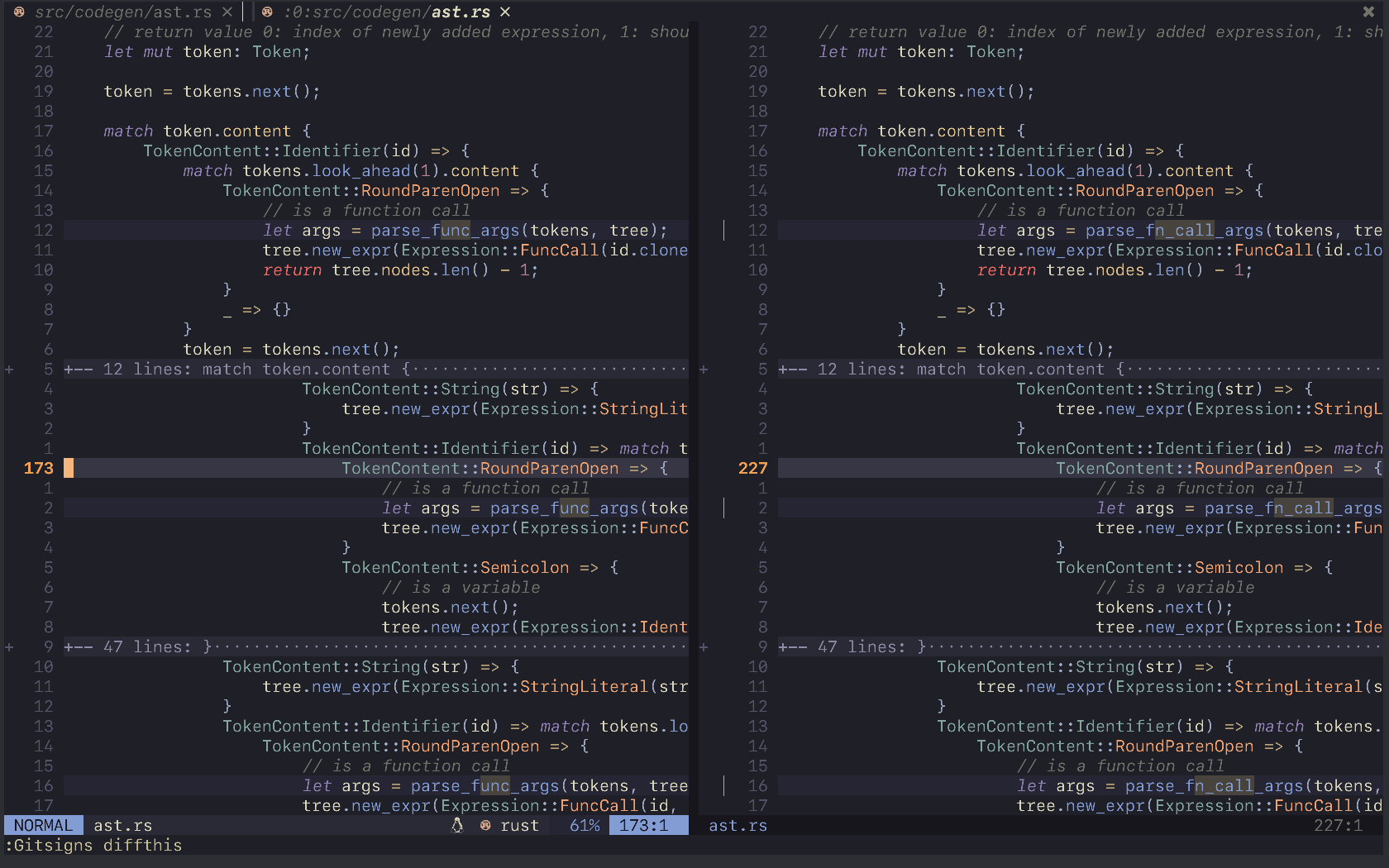Image resolution: width=1389 pixels, height=868 pixels.
Task: Click the ast.rs filename in the left statusline
Action: tap(123, 825)
